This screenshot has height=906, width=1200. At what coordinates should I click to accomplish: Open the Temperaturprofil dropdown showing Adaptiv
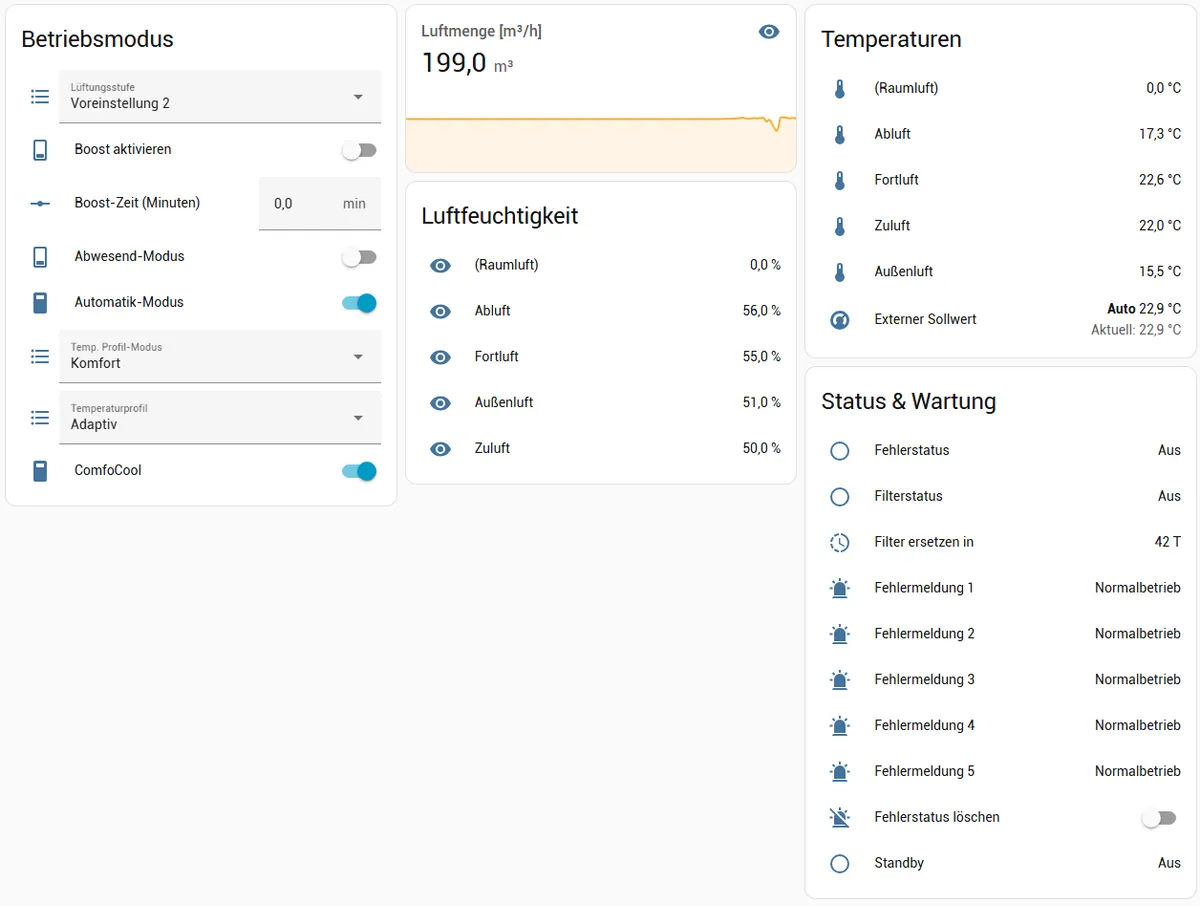220,418
